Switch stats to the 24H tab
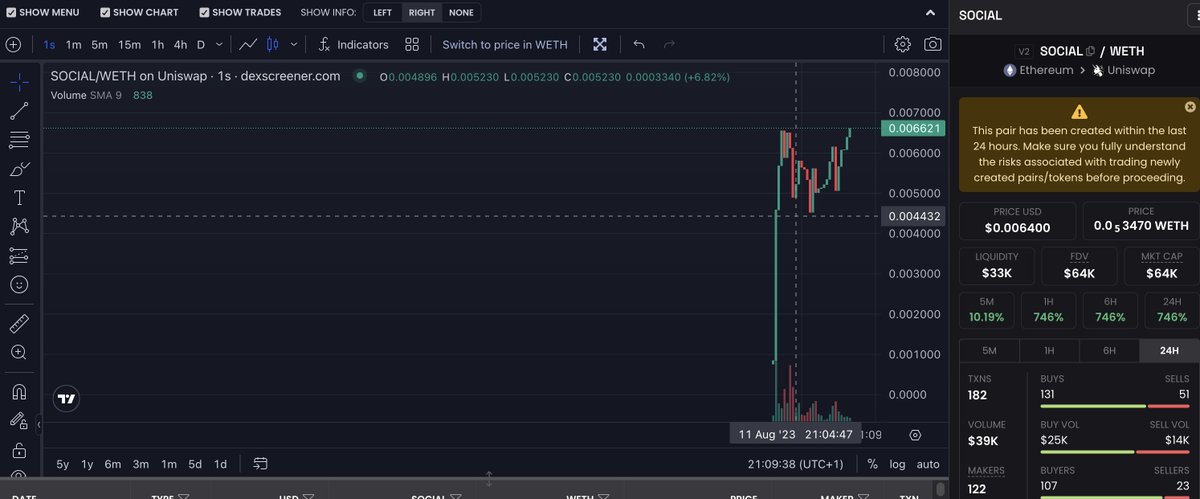Screen dimensions: 1200x499 coord(1168,351)
